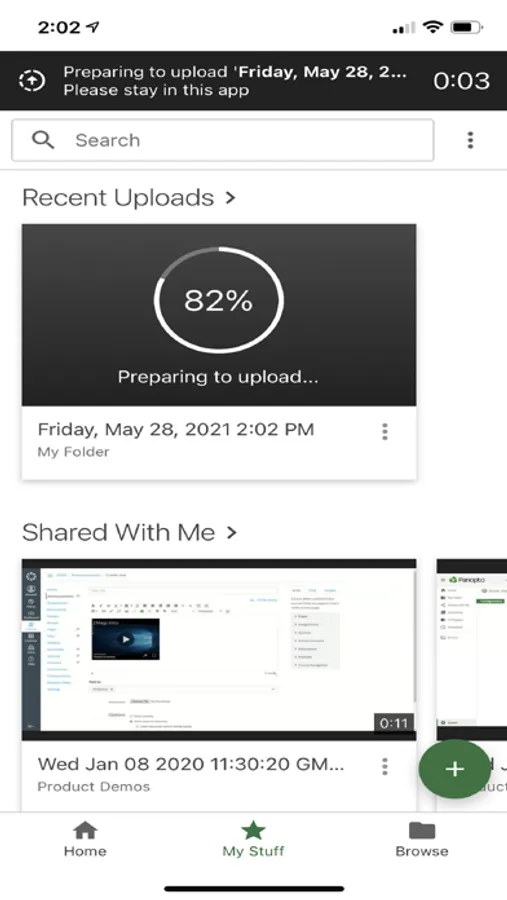Open options for Wed Jan 08 video
Screen dimensions: 507x900
click(x=385, y=766)
